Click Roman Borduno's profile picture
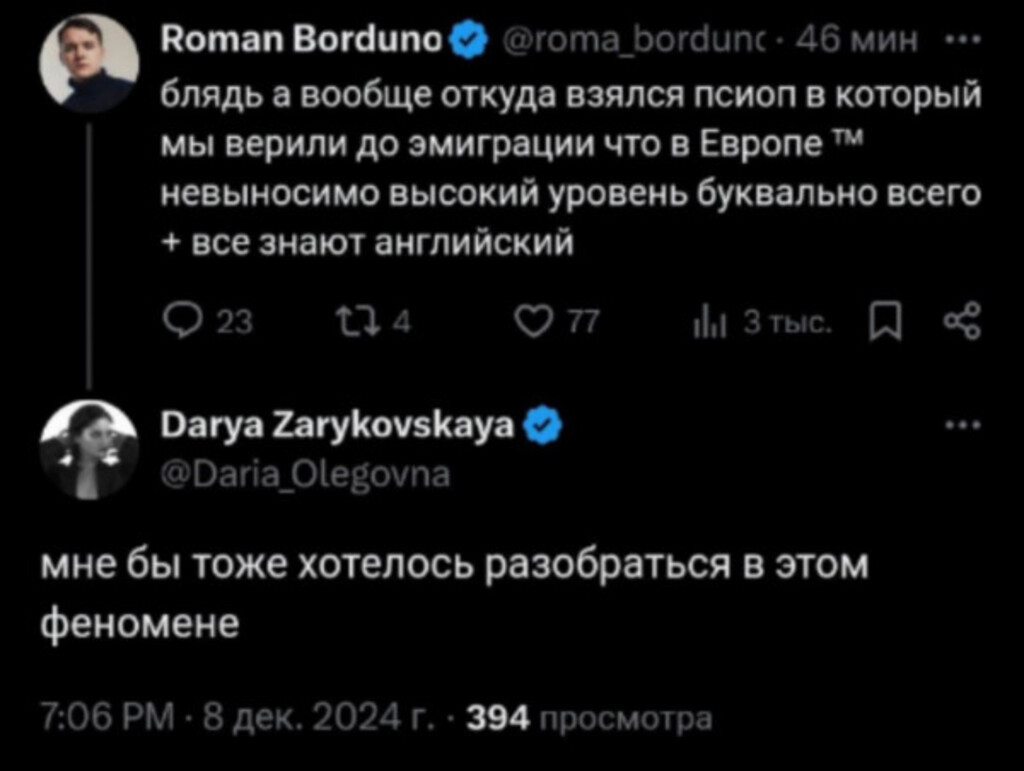 [x=88, y=62]
